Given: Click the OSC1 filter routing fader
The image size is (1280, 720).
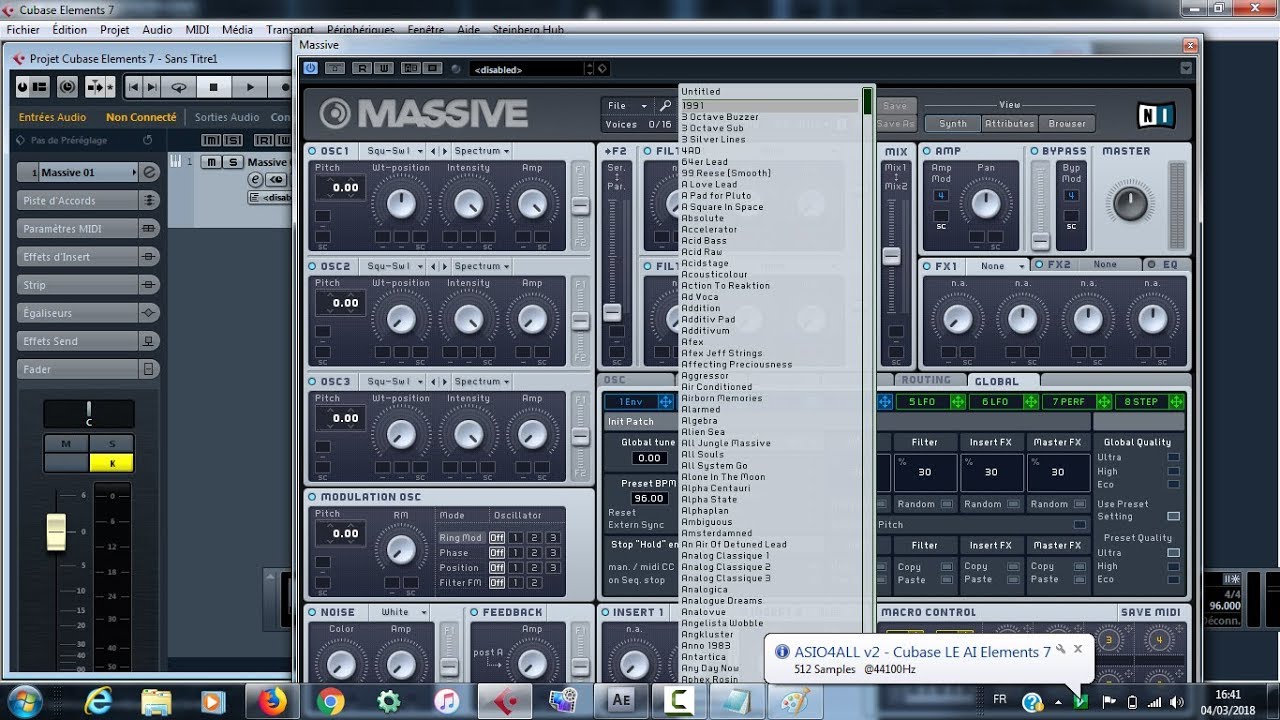Looking at the screenshot, I should click(580, 206).
